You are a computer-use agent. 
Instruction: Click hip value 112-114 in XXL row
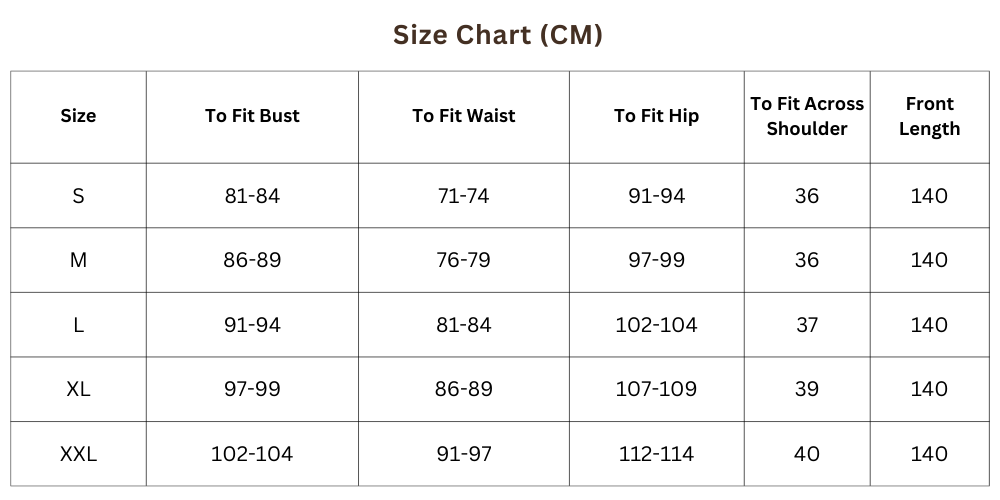(656, 454)
